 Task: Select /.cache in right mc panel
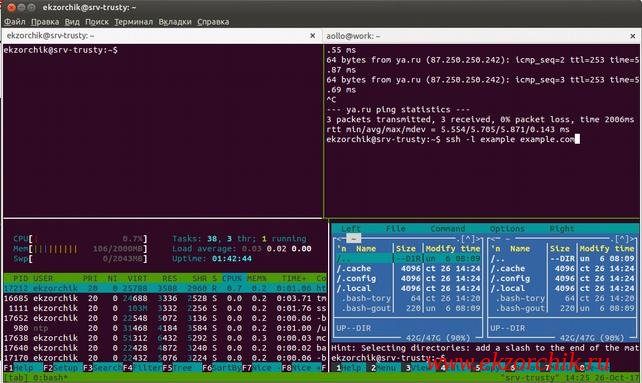[562, 268]
